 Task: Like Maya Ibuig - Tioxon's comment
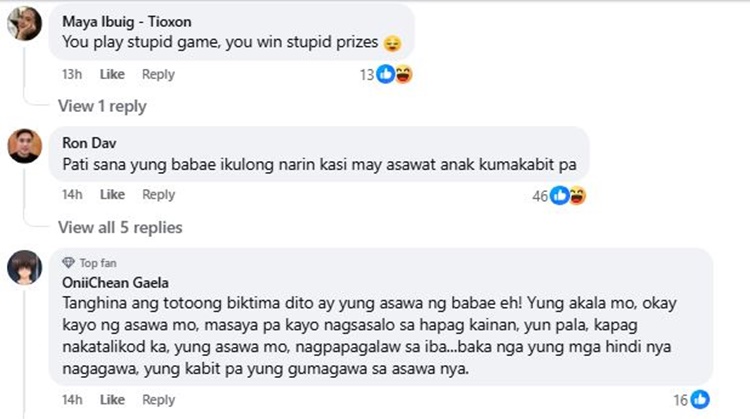[112, 74]
